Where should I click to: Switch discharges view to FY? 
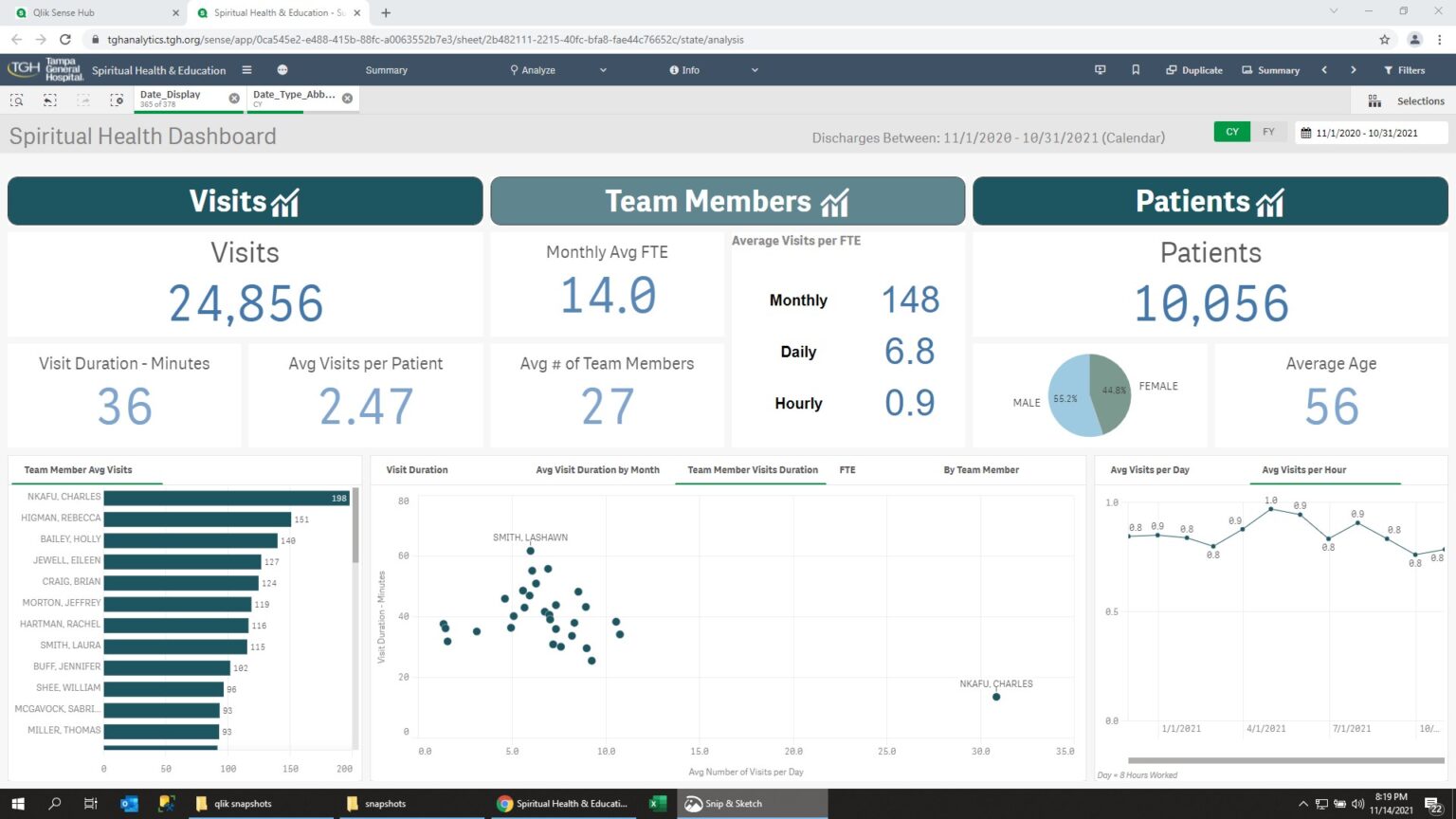click(x=1268, y=132)
